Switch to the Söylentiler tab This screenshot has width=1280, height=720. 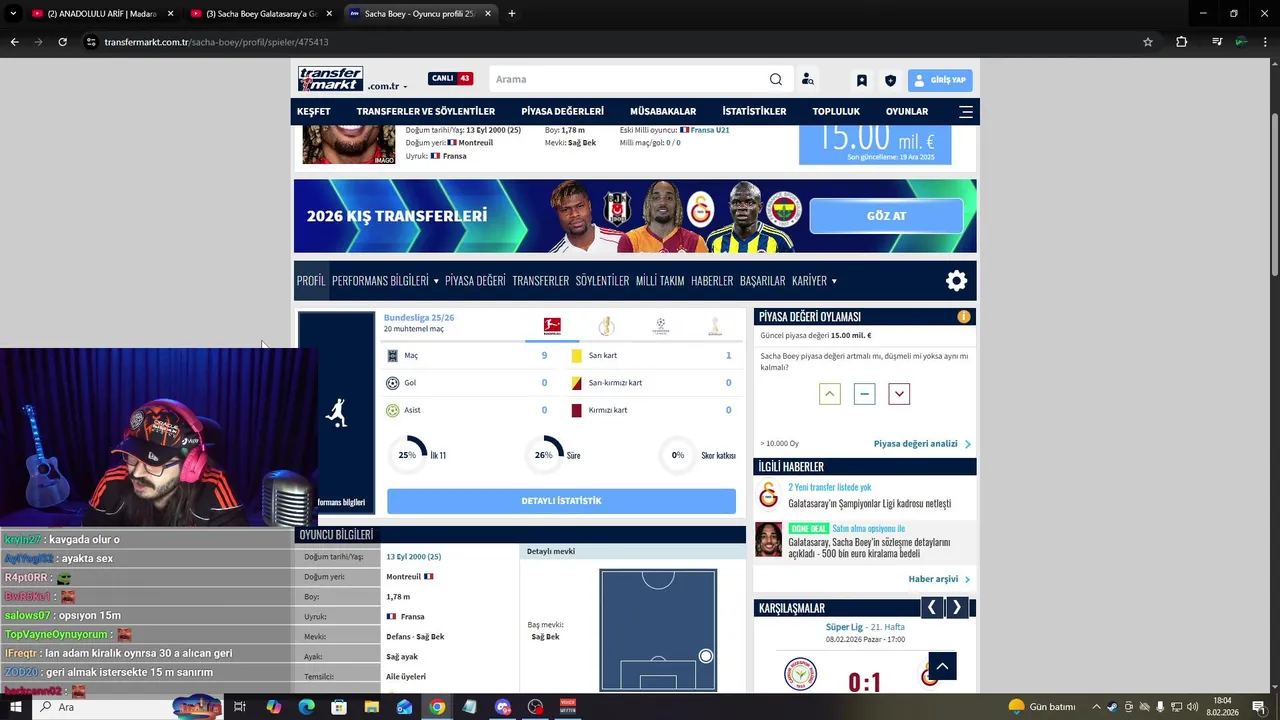[602, 281]
